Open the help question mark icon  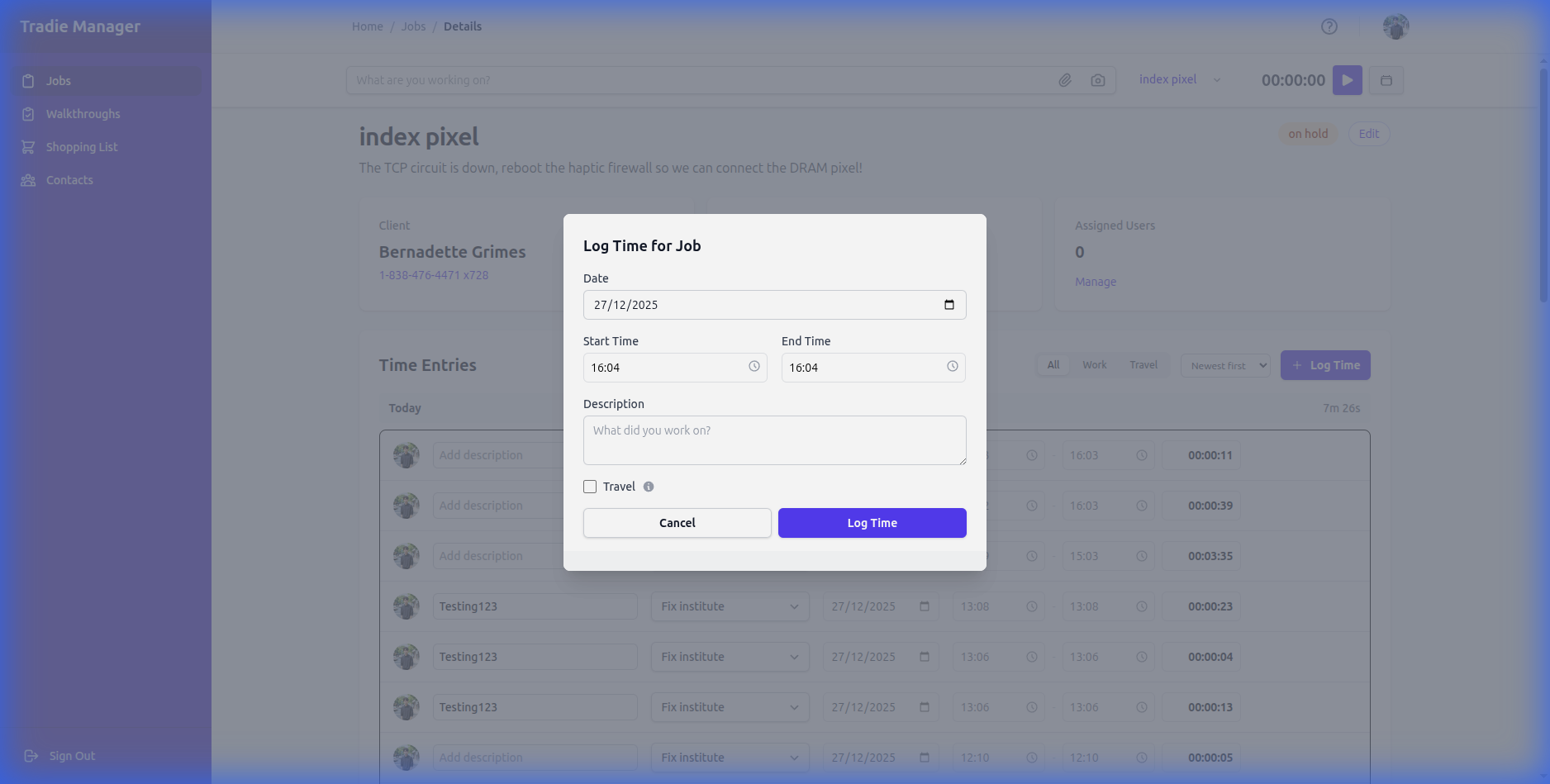click(x=1329, y=26)
